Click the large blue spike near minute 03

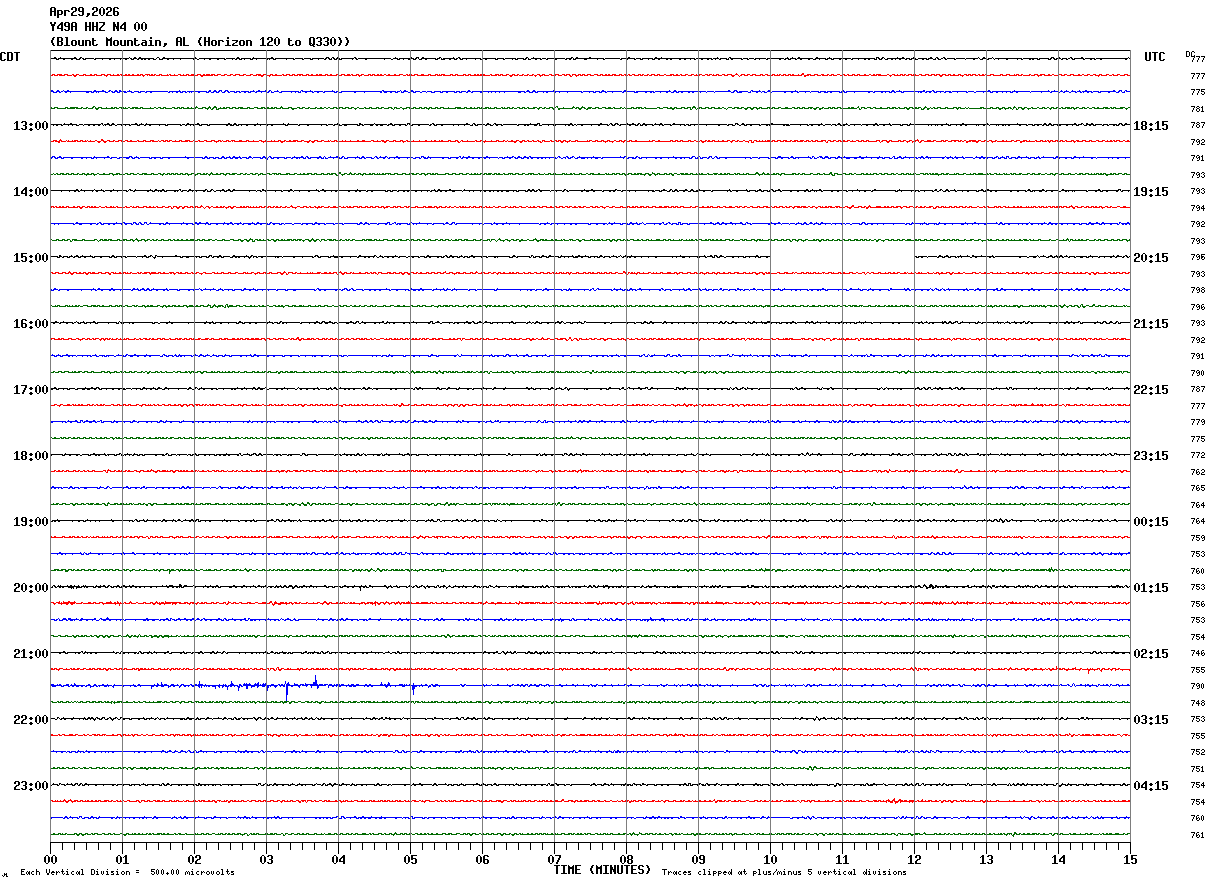(x=287, y=690)
